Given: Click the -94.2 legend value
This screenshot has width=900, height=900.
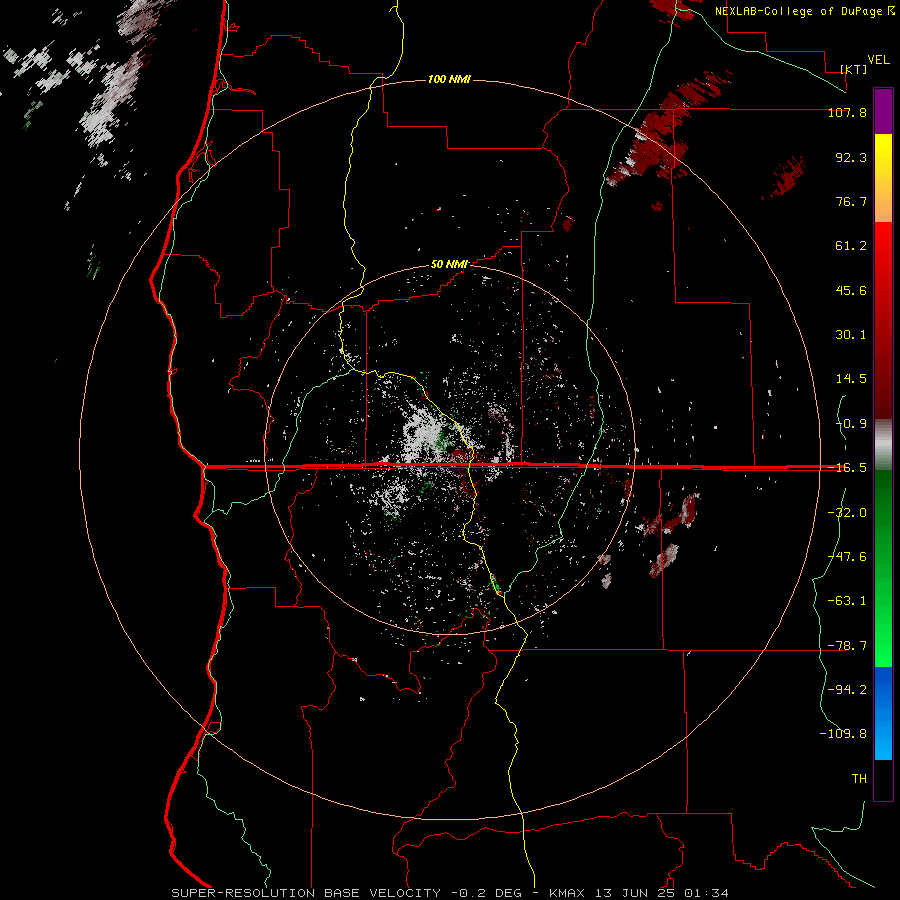Looking at the screenshot, I should point(847,690).
